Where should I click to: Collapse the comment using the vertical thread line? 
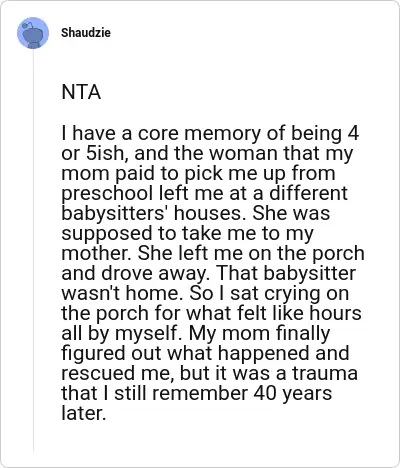[33, 250]
